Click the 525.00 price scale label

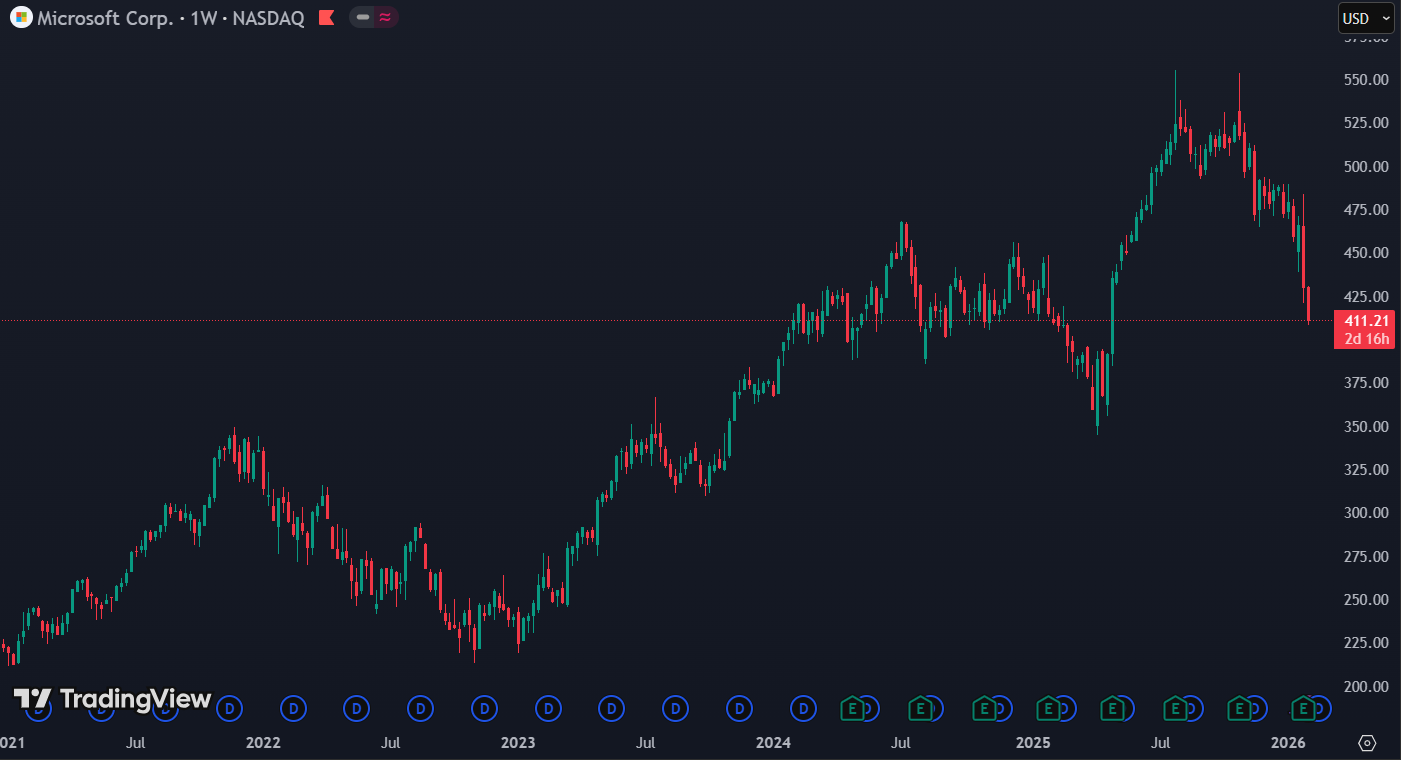[x=1367, y=123]
